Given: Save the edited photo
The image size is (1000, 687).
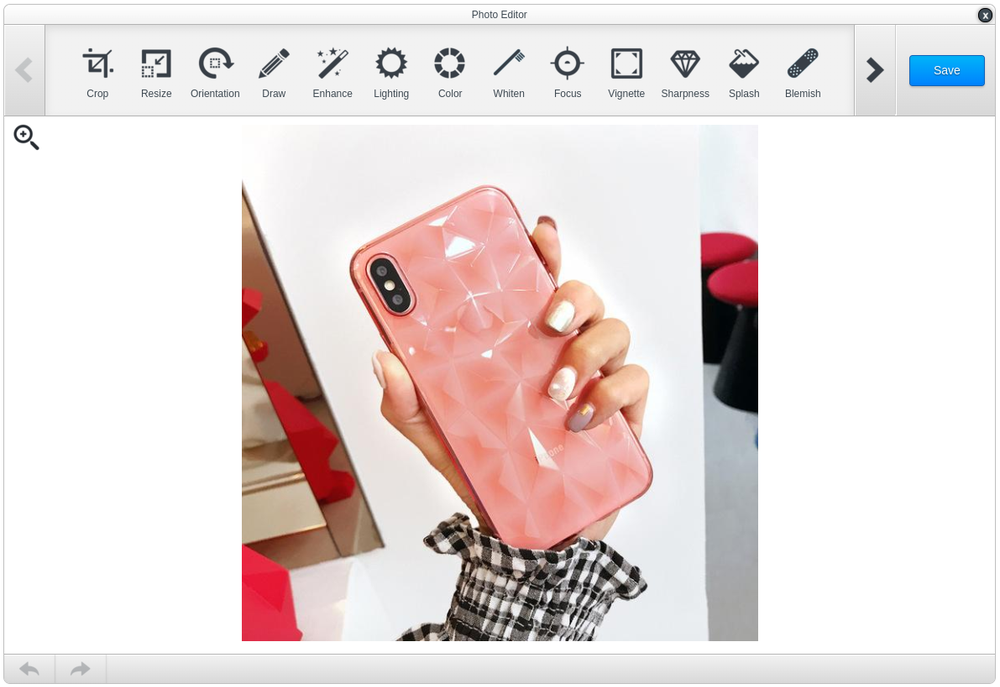Looking at the screenshot, I should point(946,70).
